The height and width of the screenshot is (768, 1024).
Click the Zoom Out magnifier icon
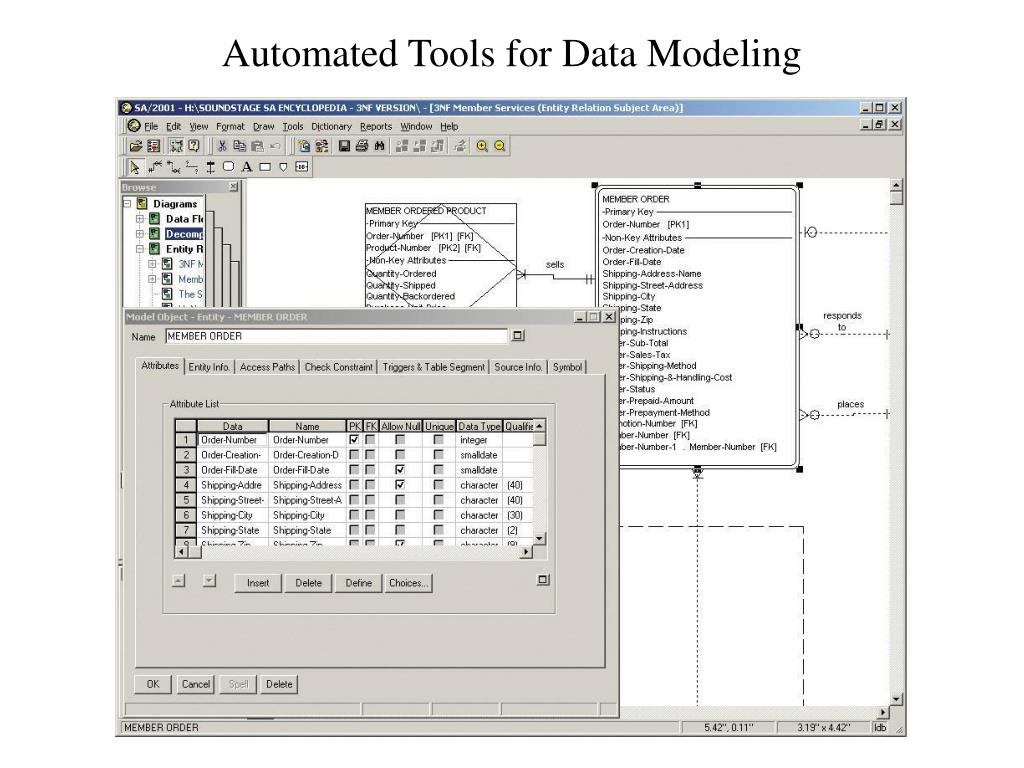(x=499, y=146)
